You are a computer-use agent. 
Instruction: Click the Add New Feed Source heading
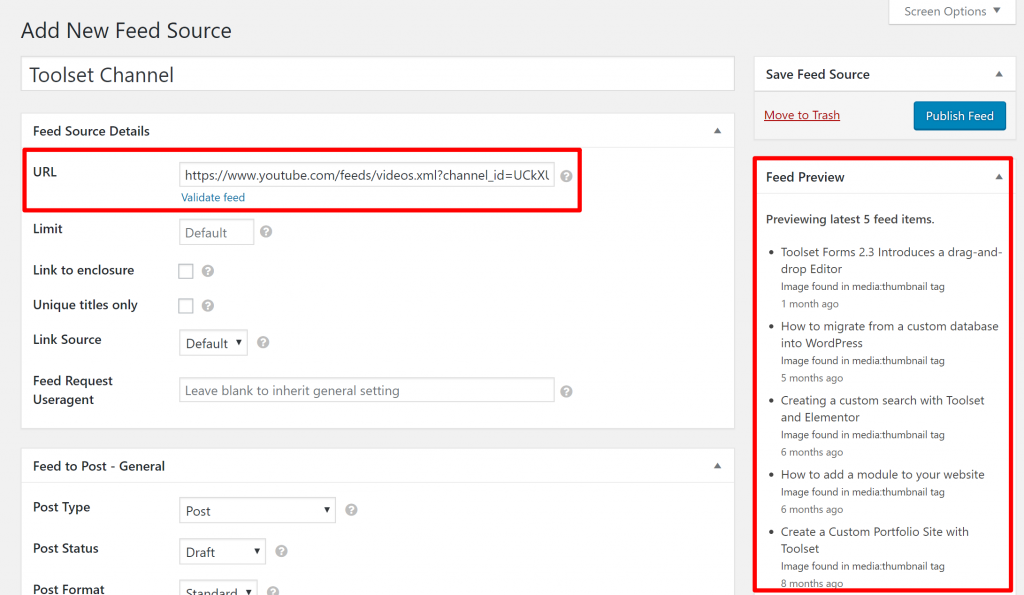(x=126, y=31)
